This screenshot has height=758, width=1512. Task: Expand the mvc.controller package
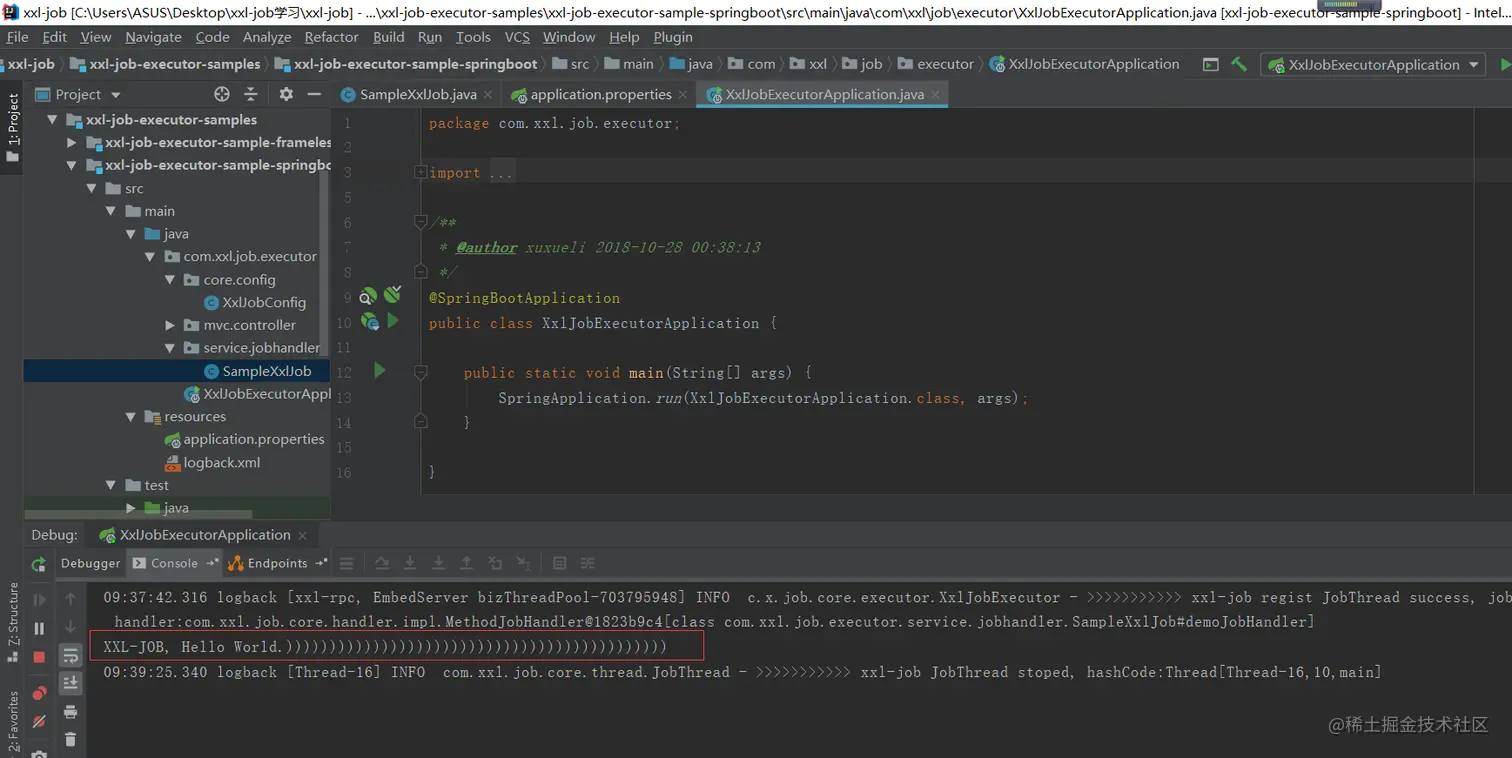click(169, 325)
